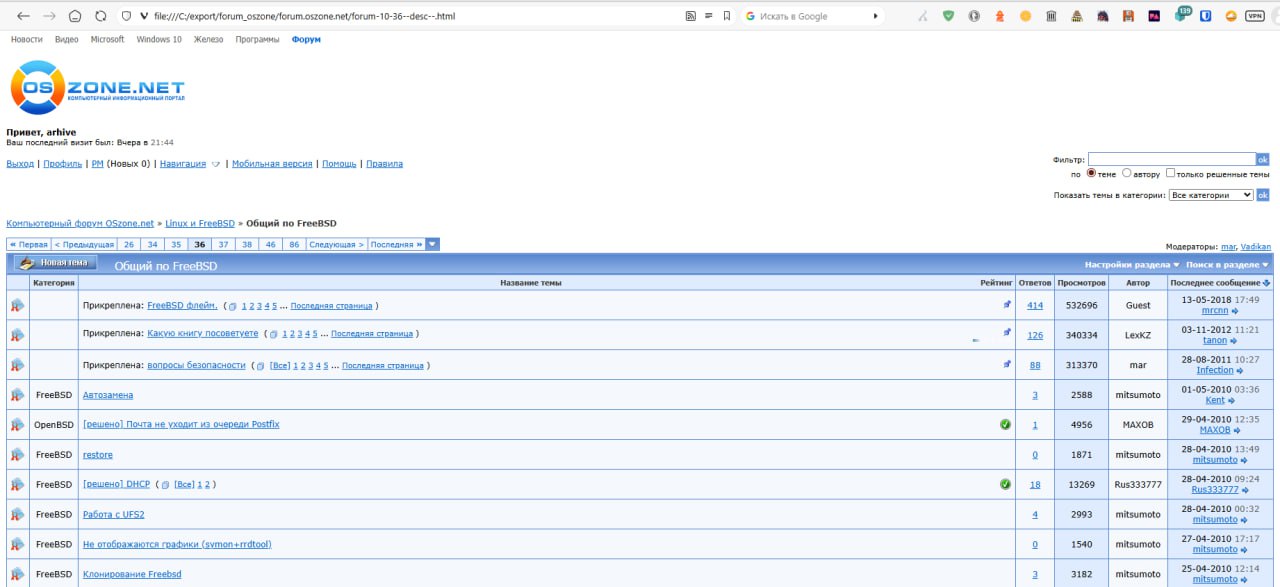Reload the page with the refresh icon
Screen dimensions: 1280x587
(100, 16)
